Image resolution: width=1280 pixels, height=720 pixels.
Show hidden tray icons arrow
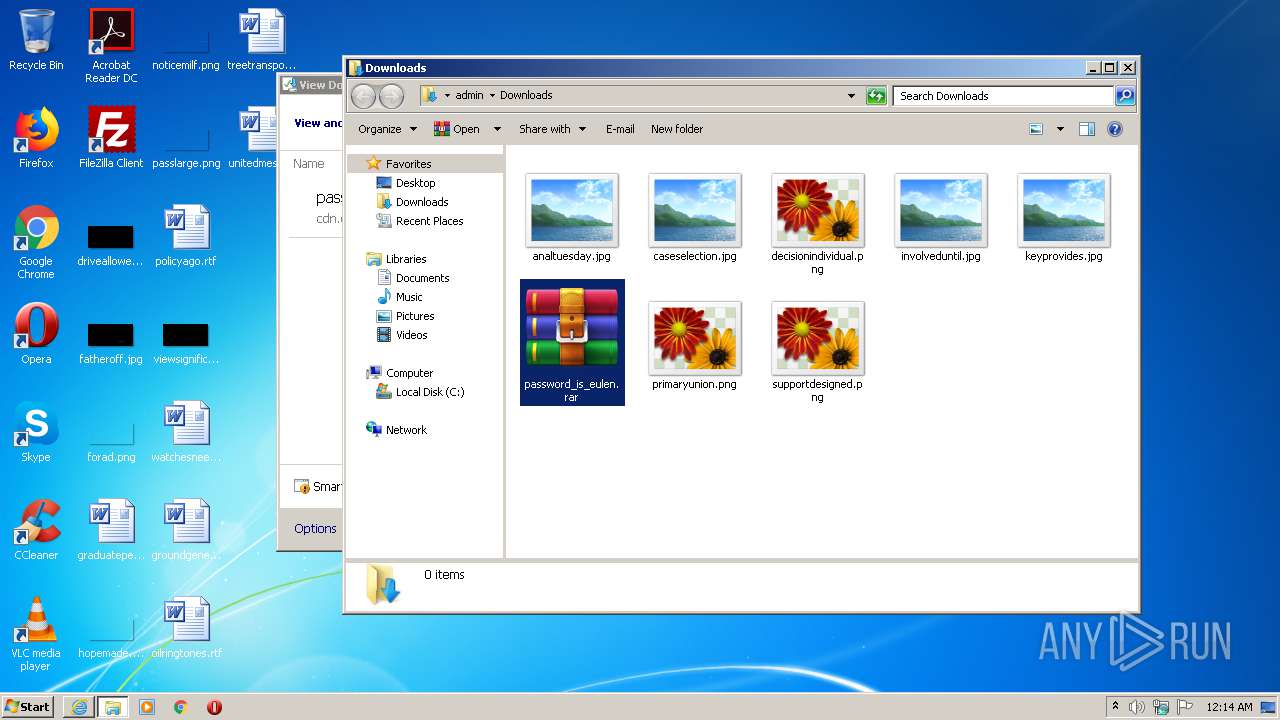point(1115,707)
